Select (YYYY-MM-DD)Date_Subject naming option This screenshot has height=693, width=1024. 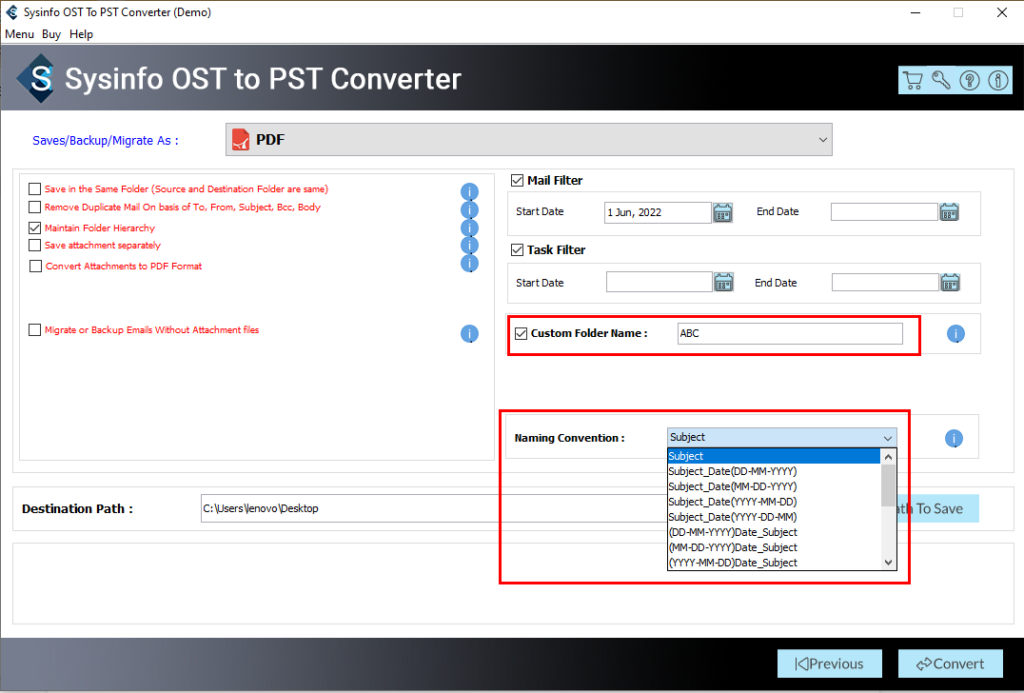tap(774, 562)
